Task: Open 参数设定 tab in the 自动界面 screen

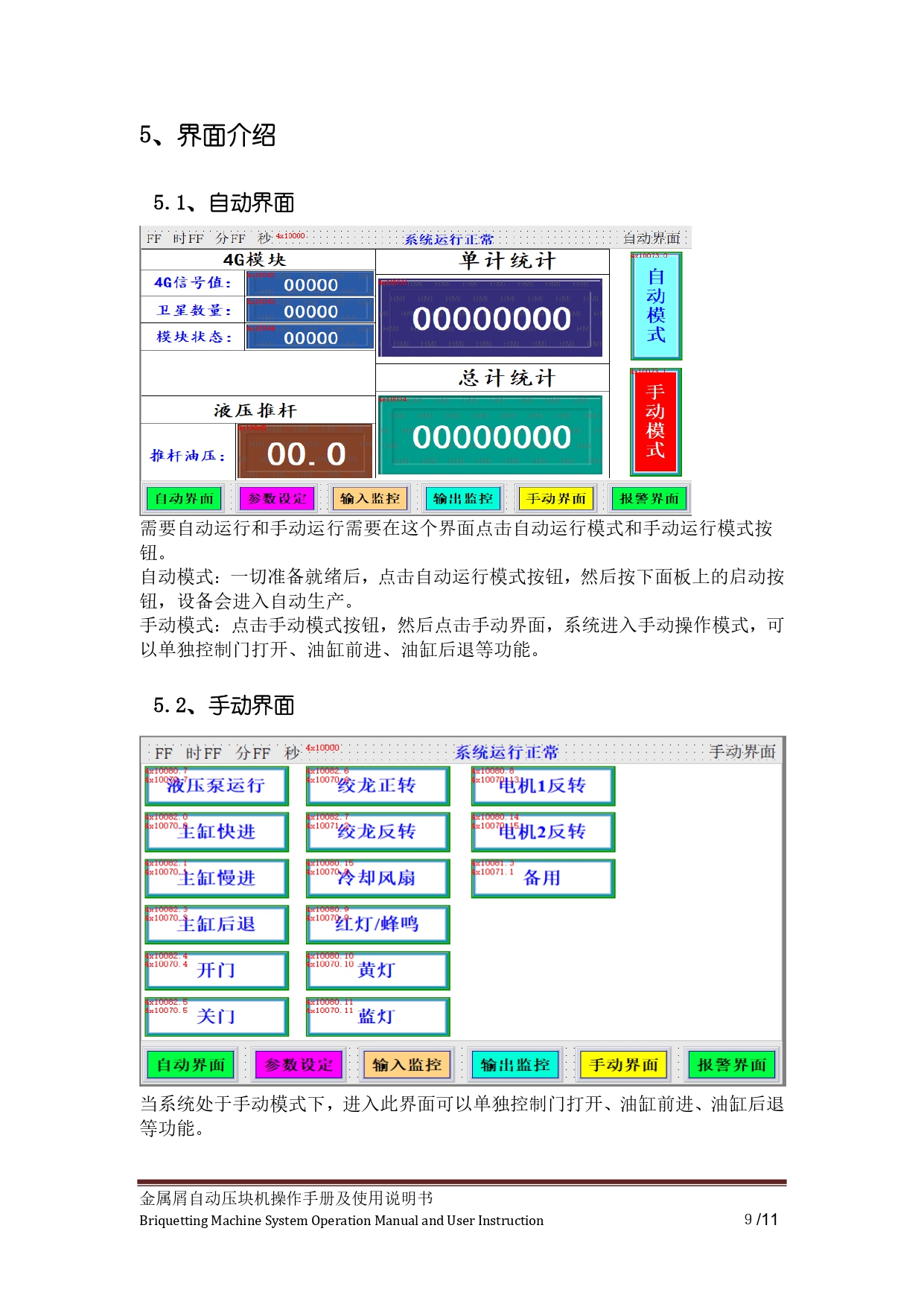Action: pyautogui.click(x=277, y=498)
